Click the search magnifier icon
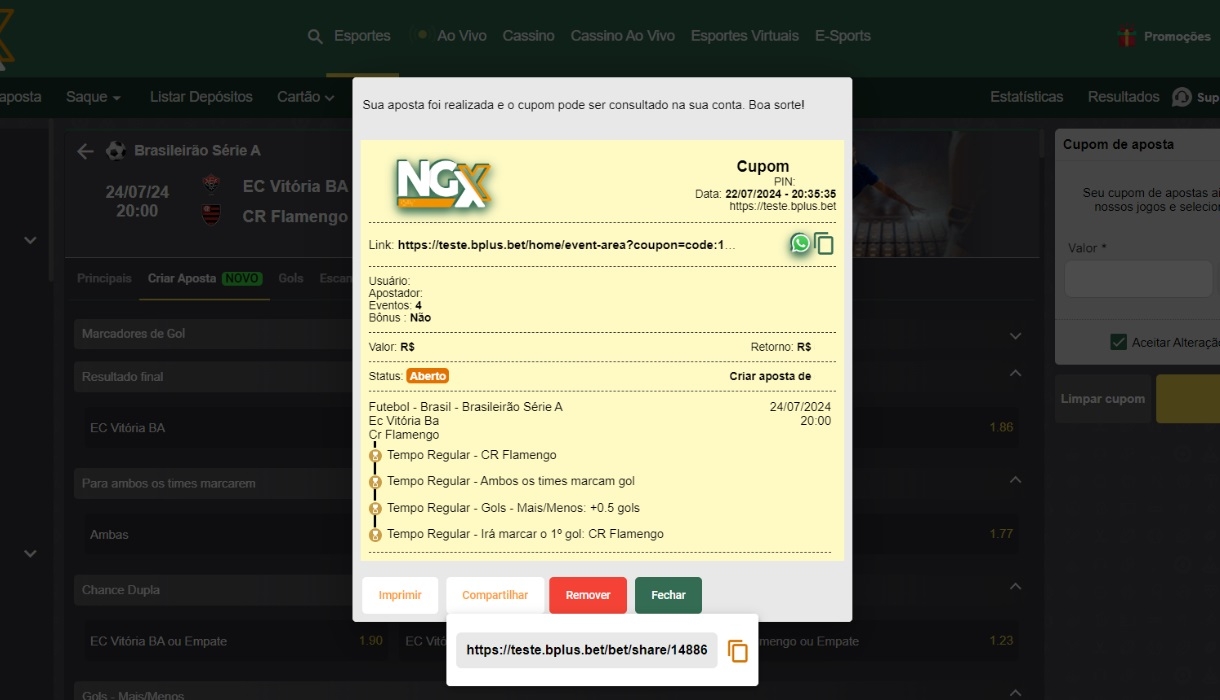This screenshot has width=1220, height=700. 315,36
